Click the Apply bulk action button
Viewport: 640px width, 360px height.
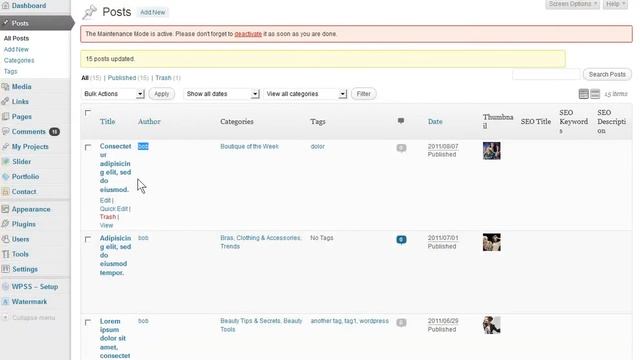pyautogui.click(x=162, y=94)
